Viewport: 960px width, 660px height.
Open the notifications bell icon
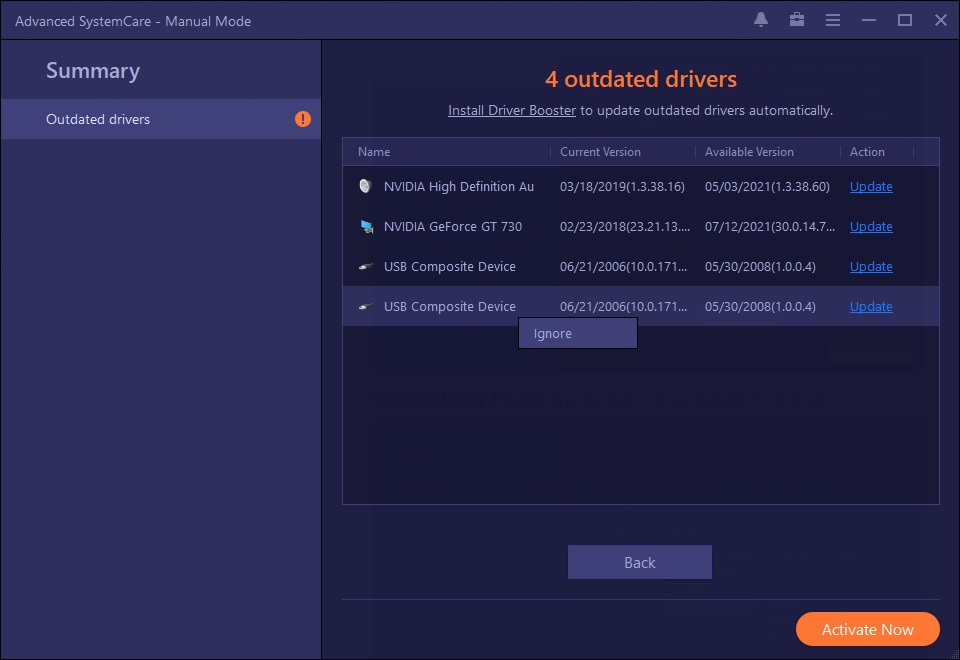[x=760, y=20]
